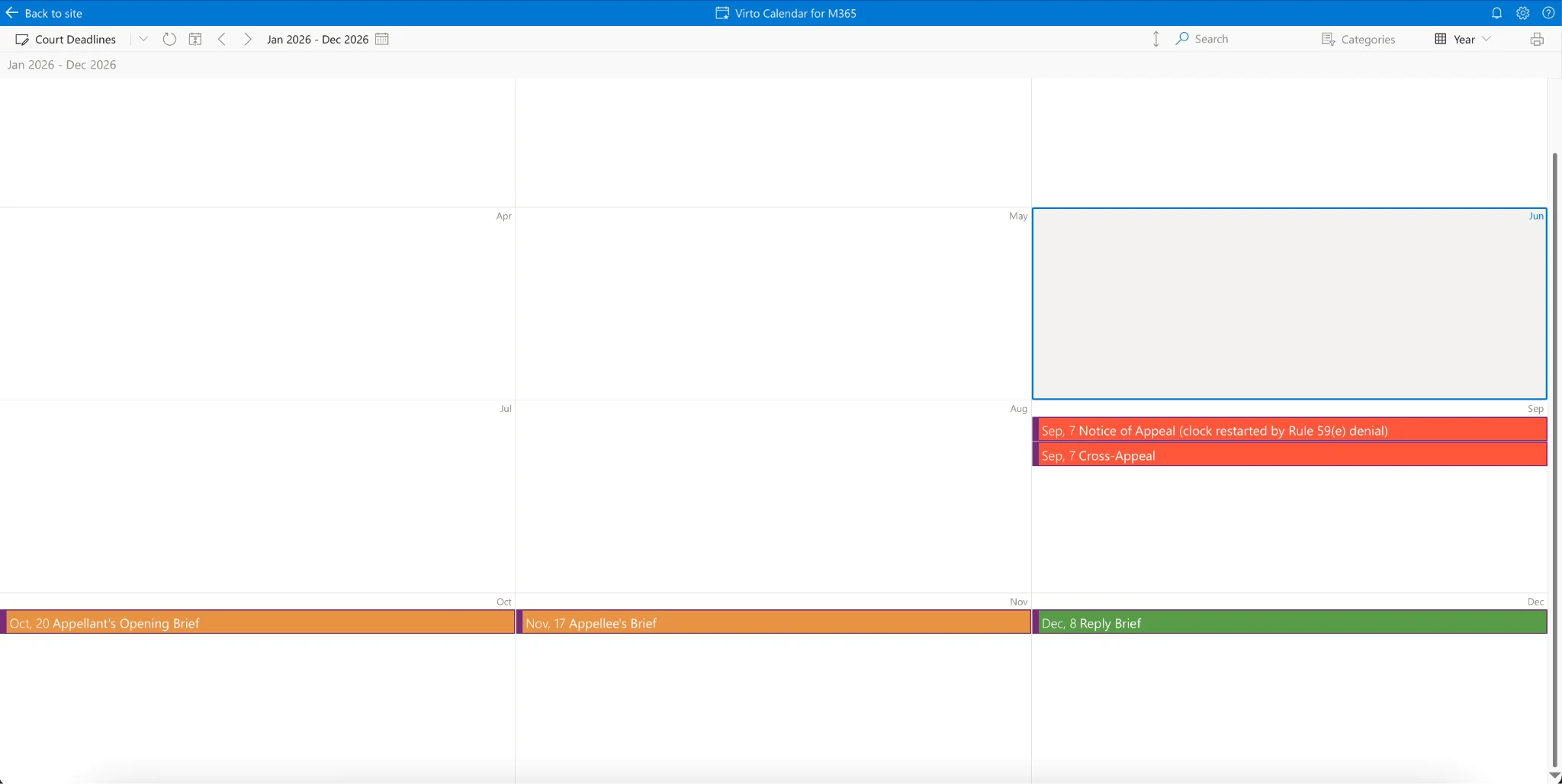Open help question mark icon
1562x784 pixels.
(x=1548, y=13)
